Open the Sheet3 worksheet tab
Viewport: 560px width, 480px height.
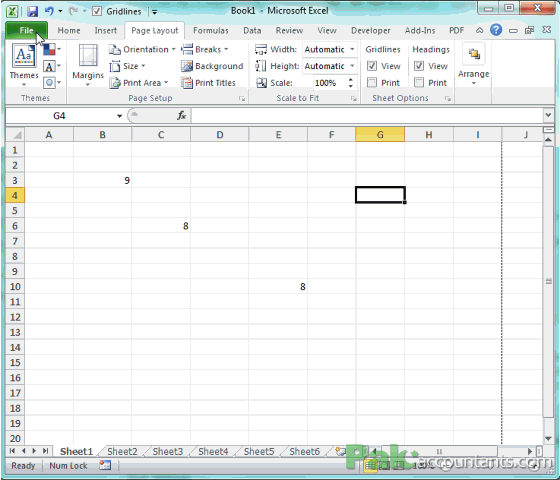(168, 451)
